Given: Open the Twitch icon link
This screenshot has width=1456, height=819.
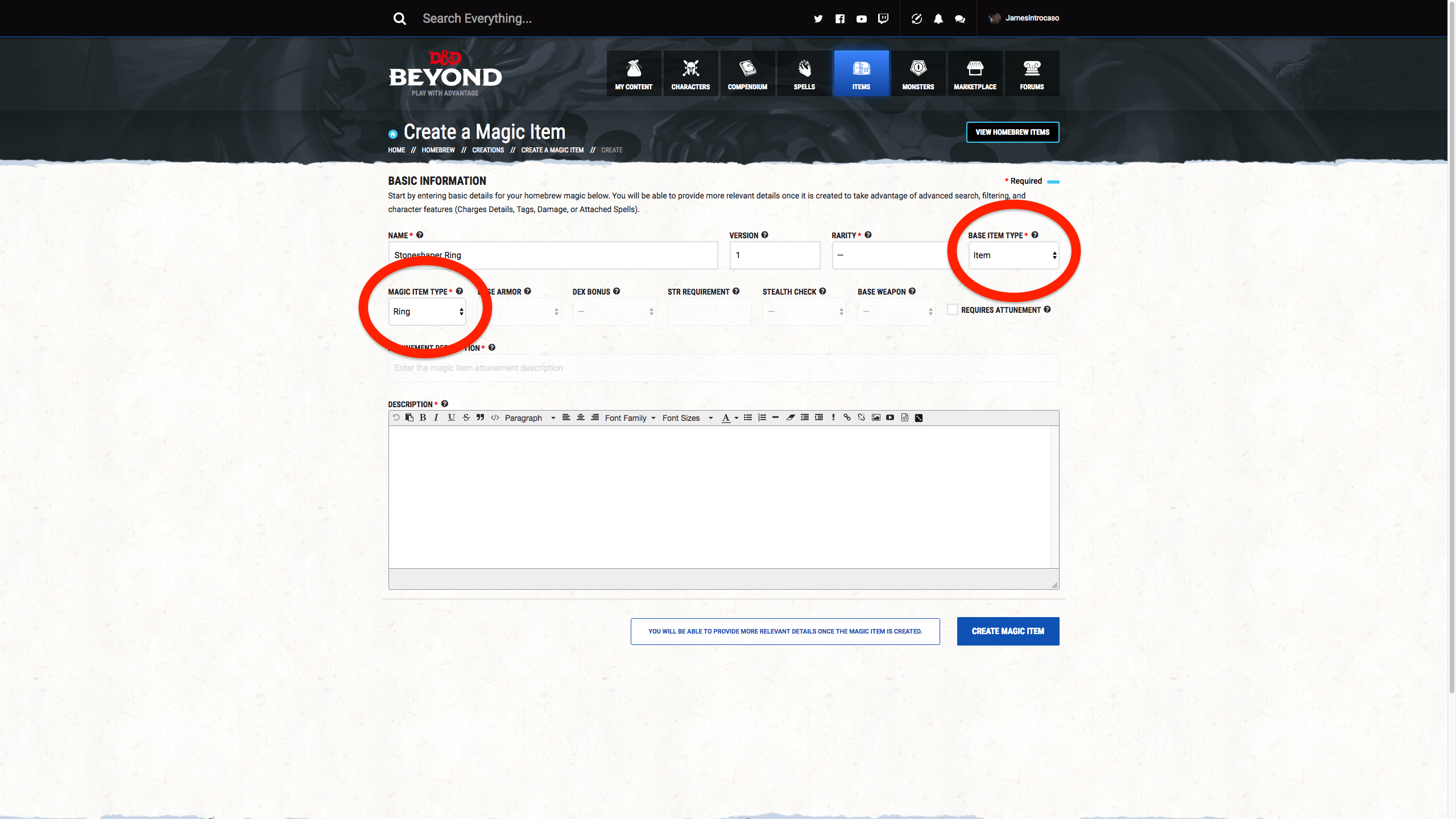Looking at the screenshot, I should click(x=883, y=19).
